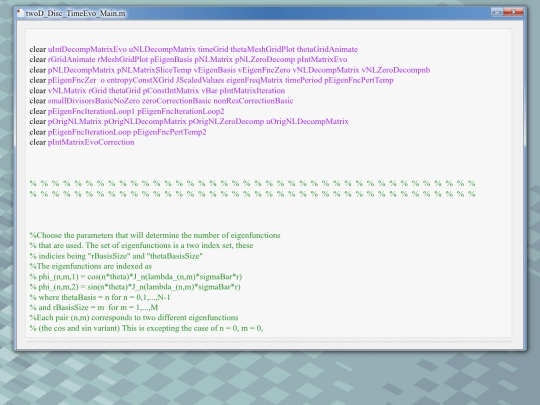
Task: Click the variable pIntMatrixEvo
Action: pos(322,60)
